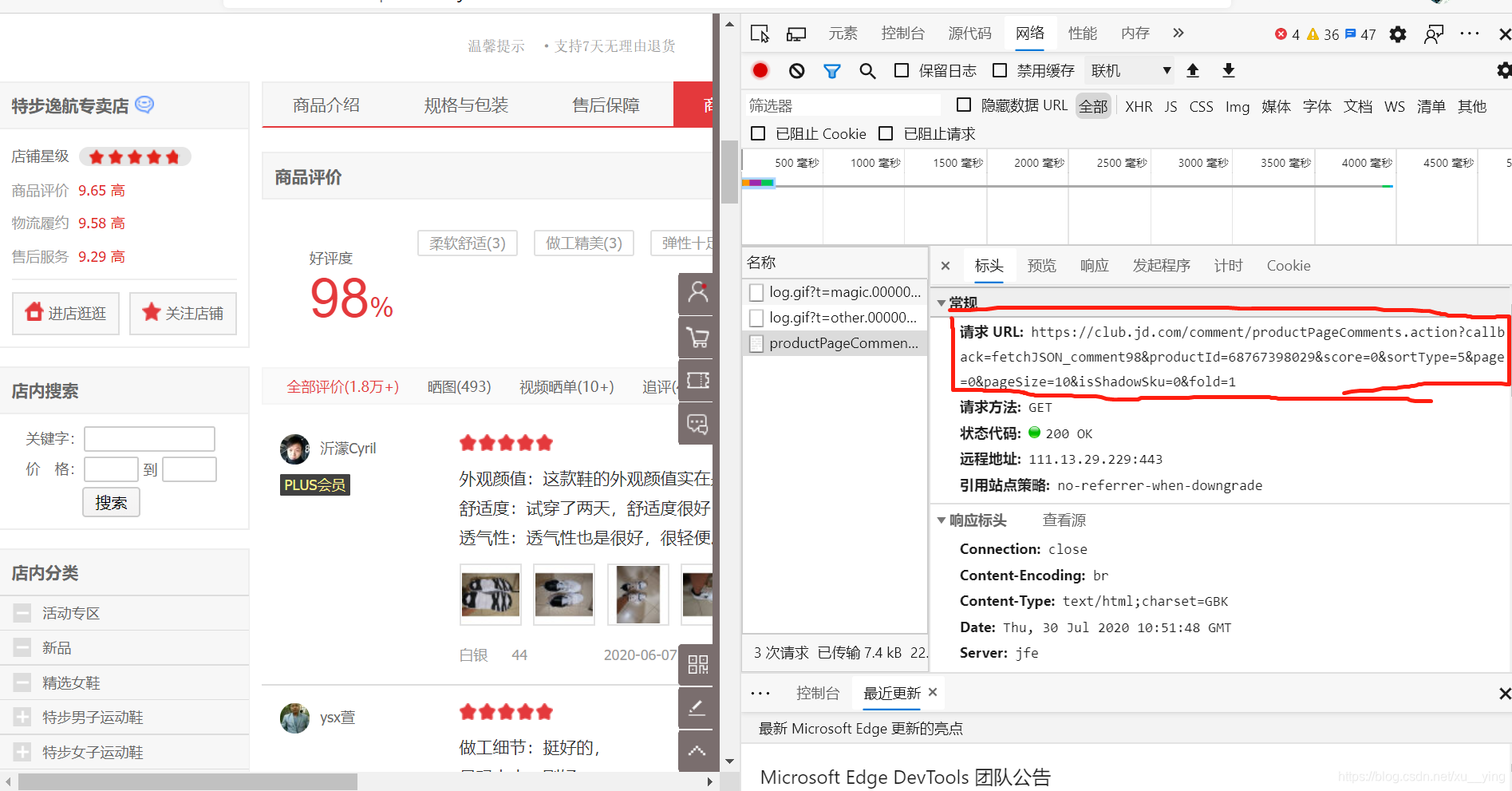
Task: Toggle 已阻止请求 checkbox
Action: tap(886, 133)
